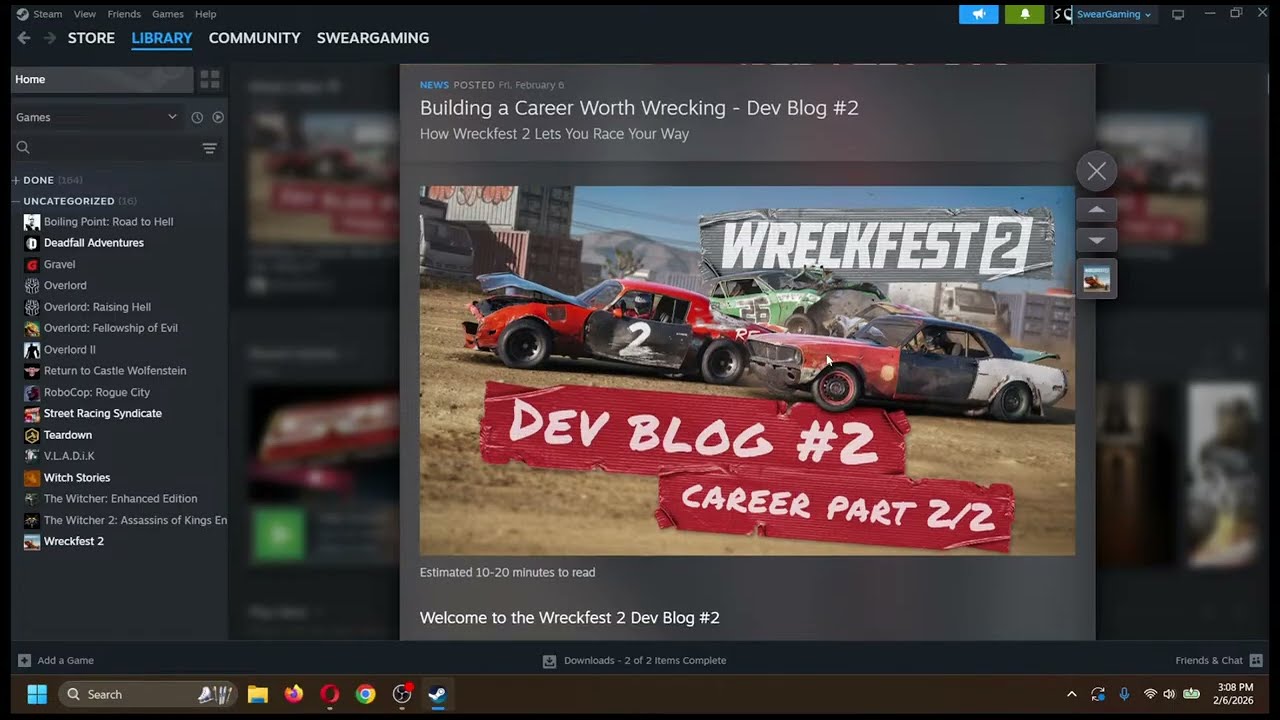Select RoboCop: Rogue City
The image size is (1280, 720).
coord(96,392)
